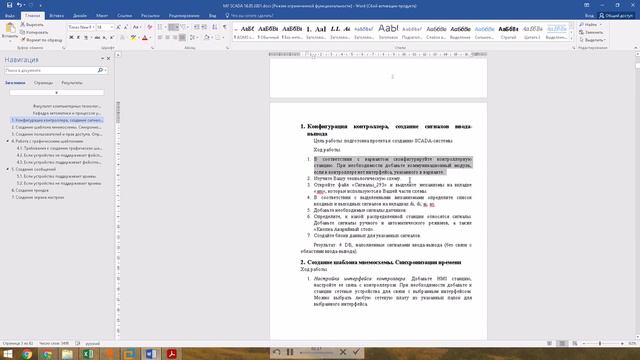Screen dimensions: 640x360
Task: Click Заменить (replace) button
Action: [x=591, y=32]
